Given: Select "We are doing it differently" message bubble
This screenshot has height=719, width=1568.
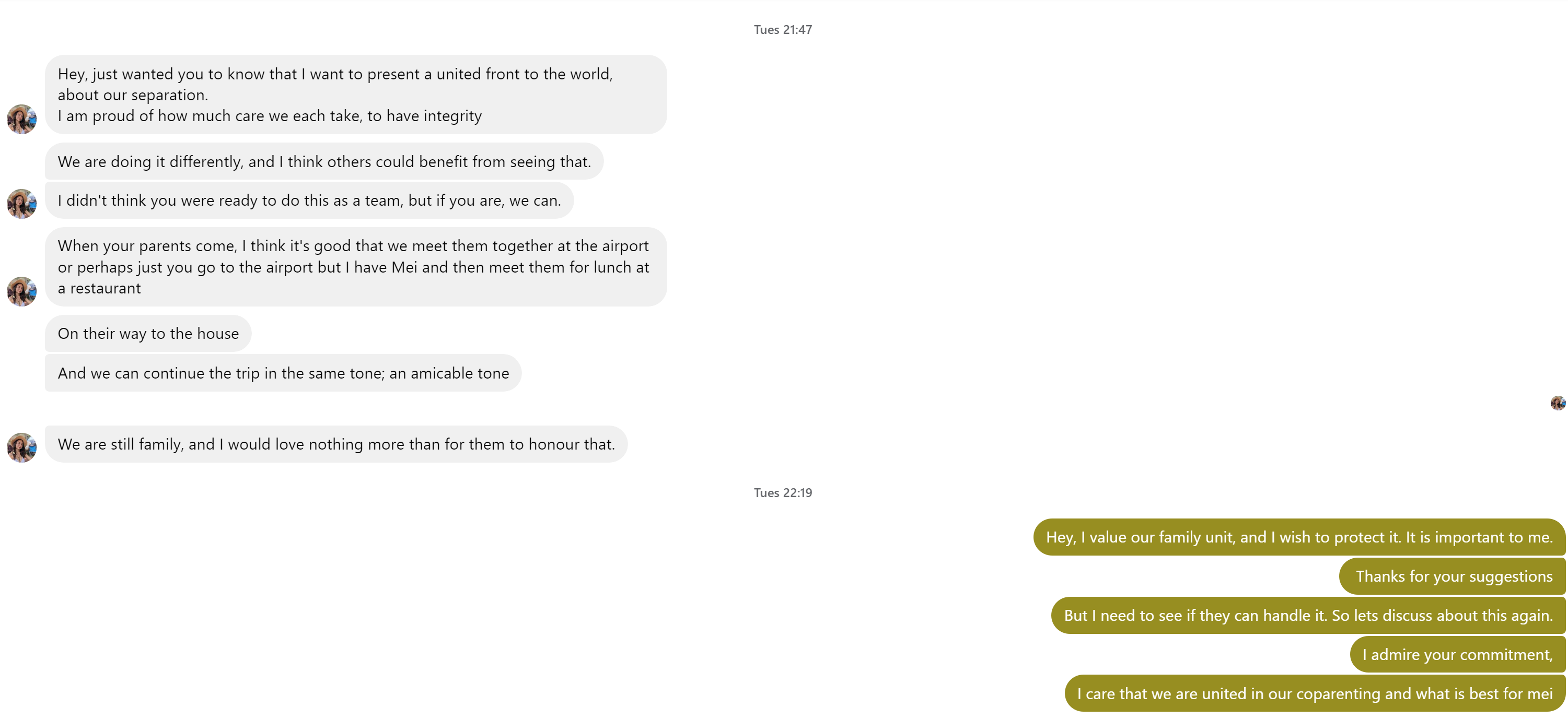Looking at the screenshot, I should point(324,162).
